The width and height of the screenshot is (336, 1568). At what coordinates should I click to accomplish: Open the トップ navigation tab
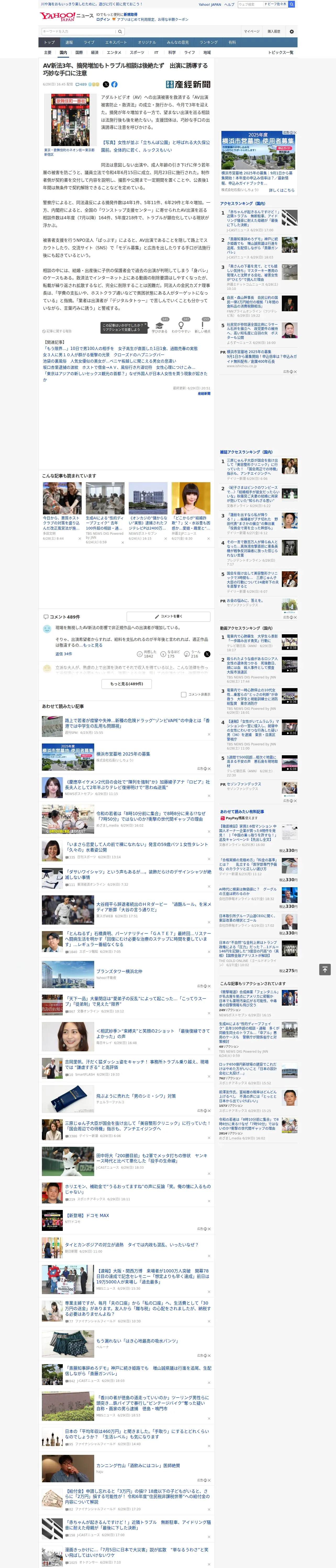click(x=49, y=43)
